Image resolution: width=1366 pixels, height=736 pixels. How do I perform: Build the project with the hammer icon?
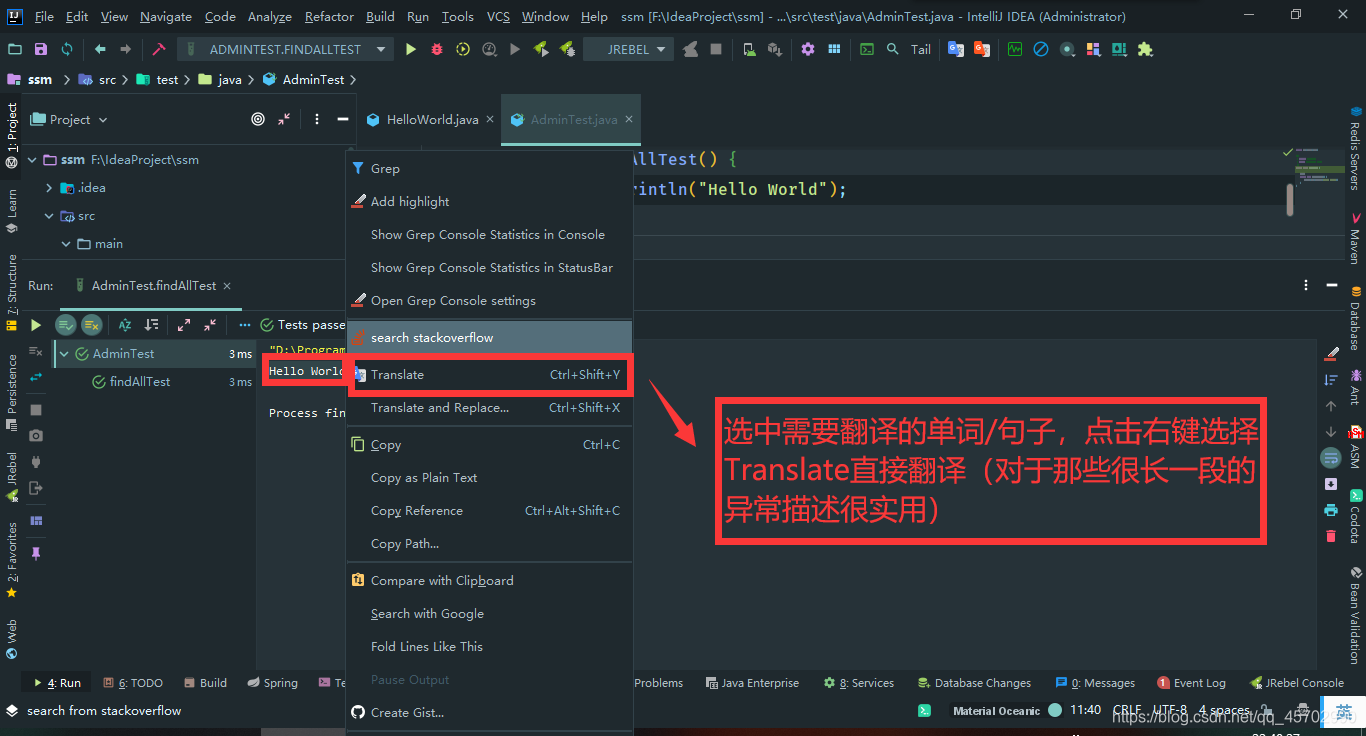click(x=159, y=49)
